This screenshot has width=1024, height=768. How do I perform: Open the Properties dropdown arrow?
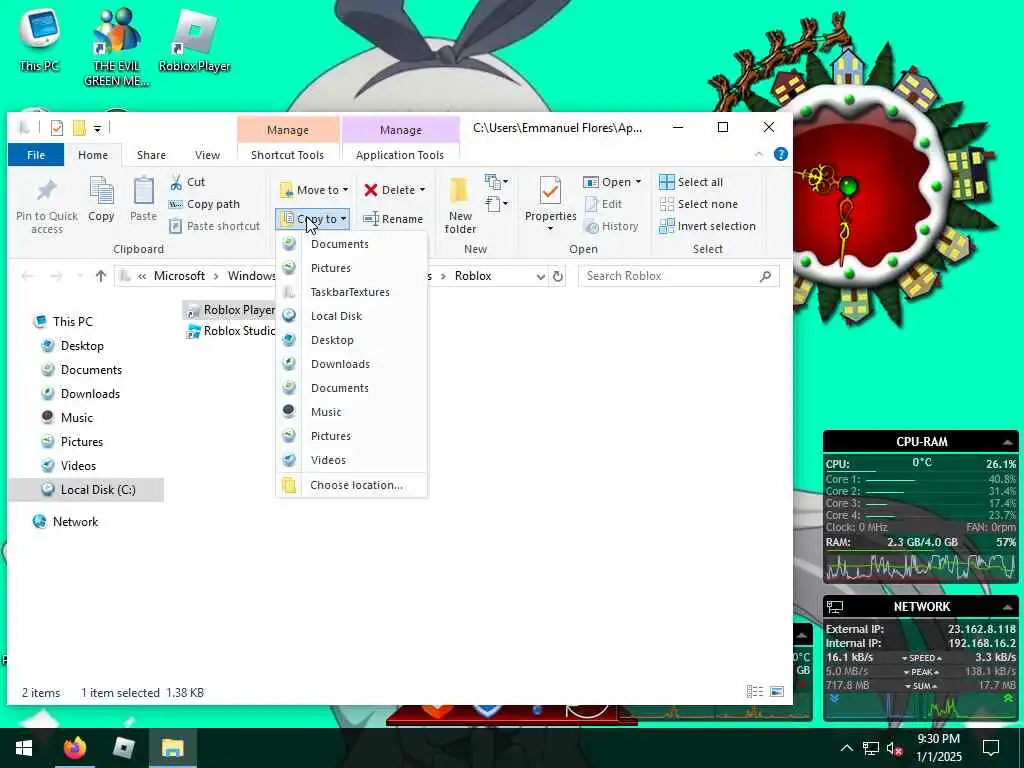[550, 229]
